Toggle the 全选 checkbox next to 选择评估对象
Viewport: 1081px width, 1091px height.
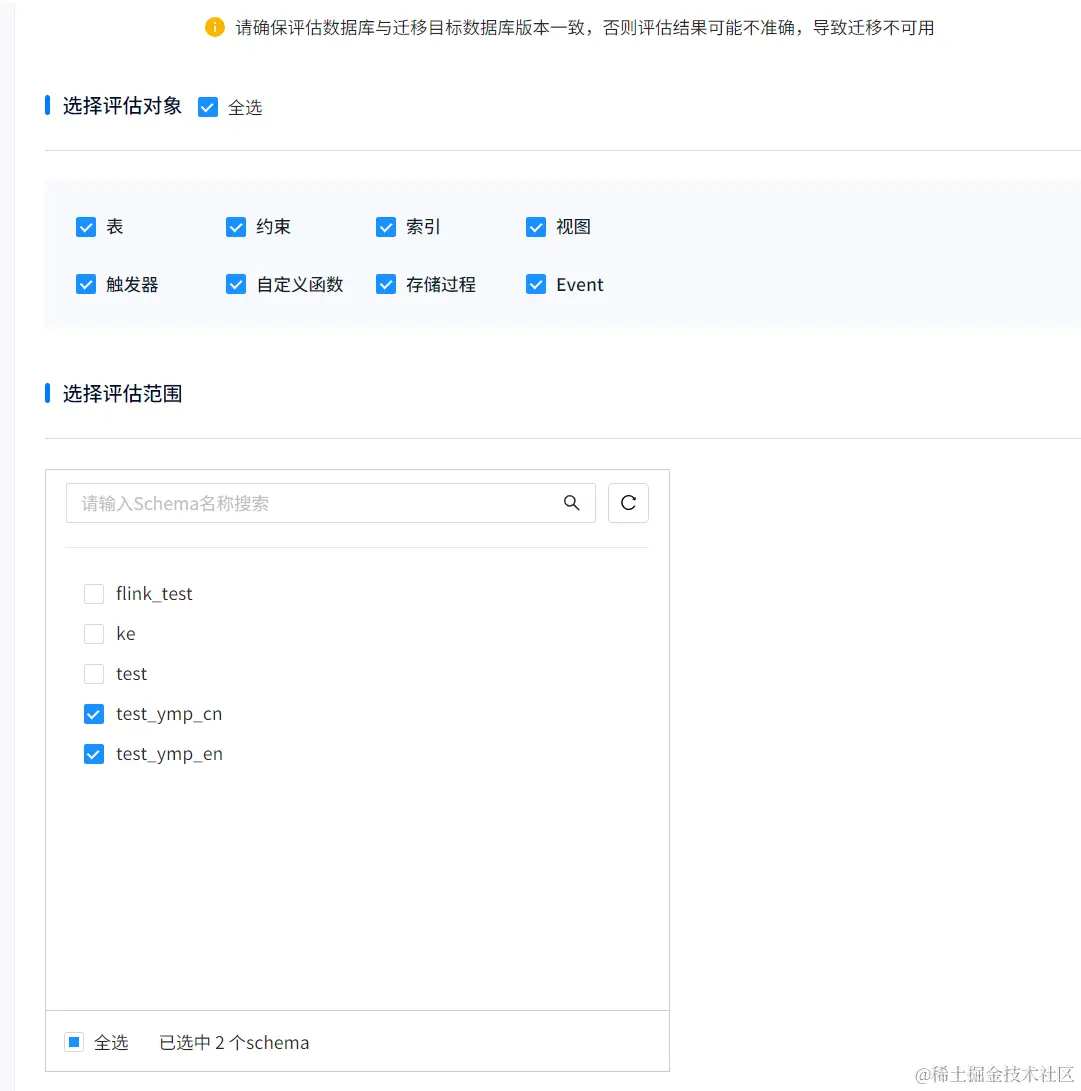pos(207,107)
